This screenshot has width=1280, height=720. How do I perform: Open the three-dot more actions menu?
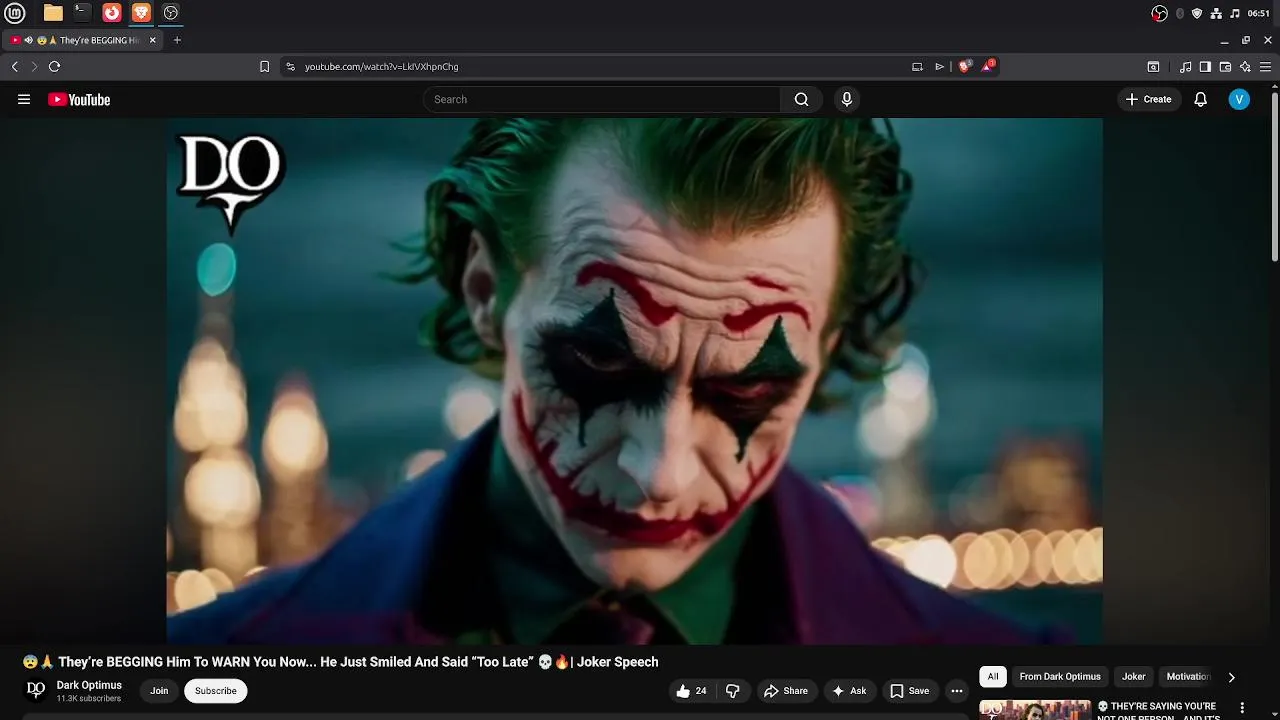(957, 691)
